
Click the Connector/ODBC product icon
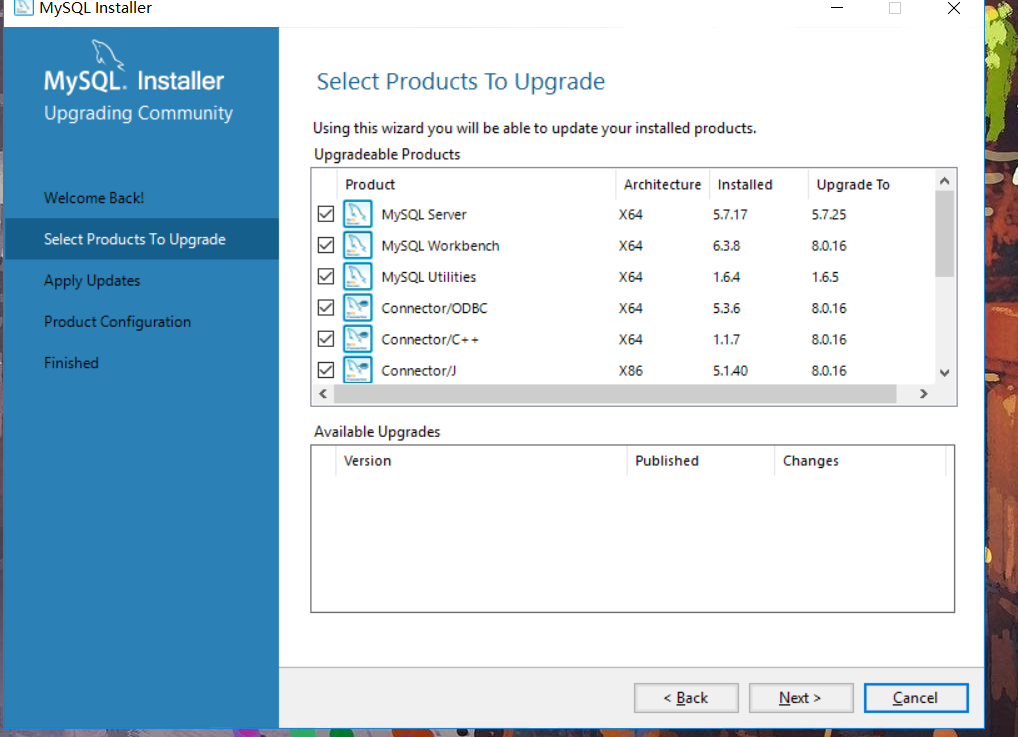point(357,307)
